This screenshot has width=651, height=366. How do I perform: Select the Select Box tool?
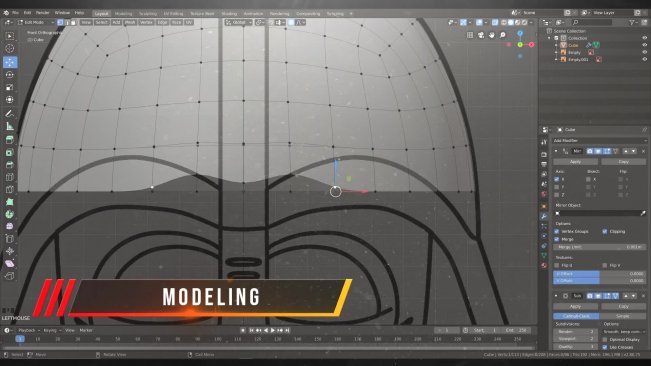click(x=10, y=36)
